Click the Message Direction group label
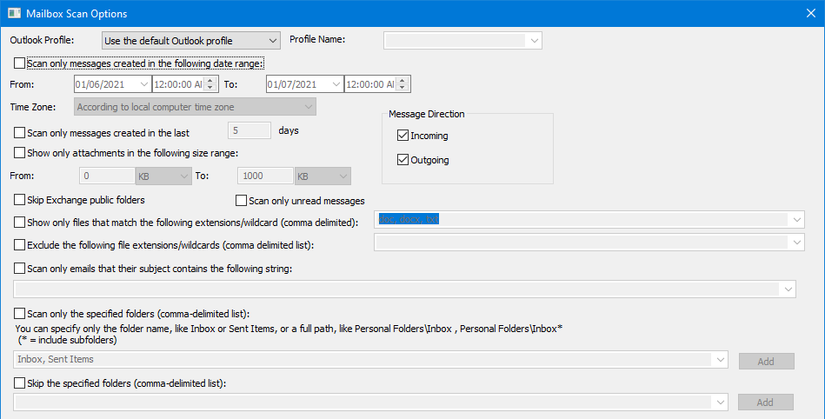825x419 pixels. tap(427, 114)
